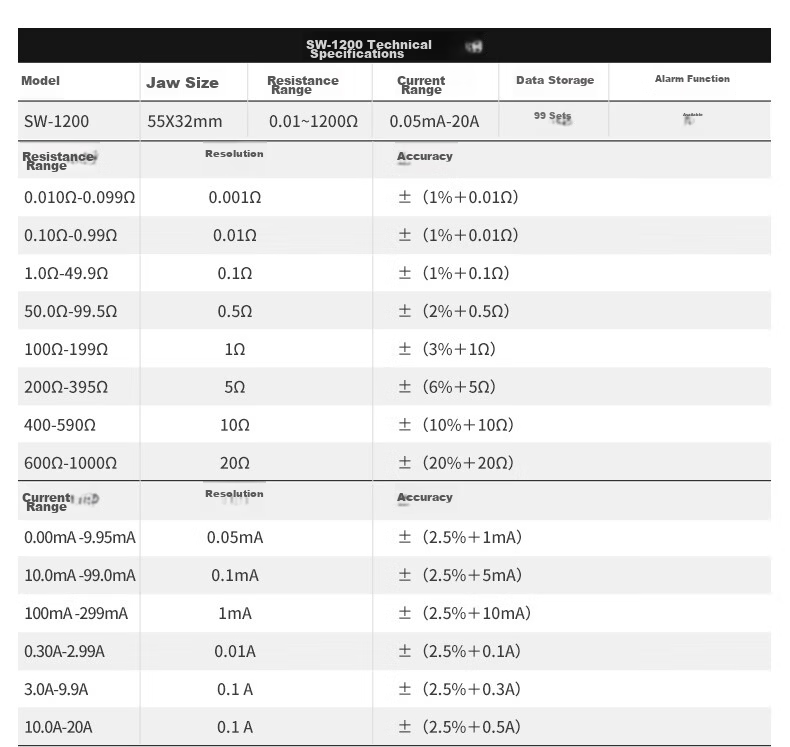Click the 0.10Ω-0.99Ω range cell
Viewport: 790px width, 747px height.
(71, 235)
